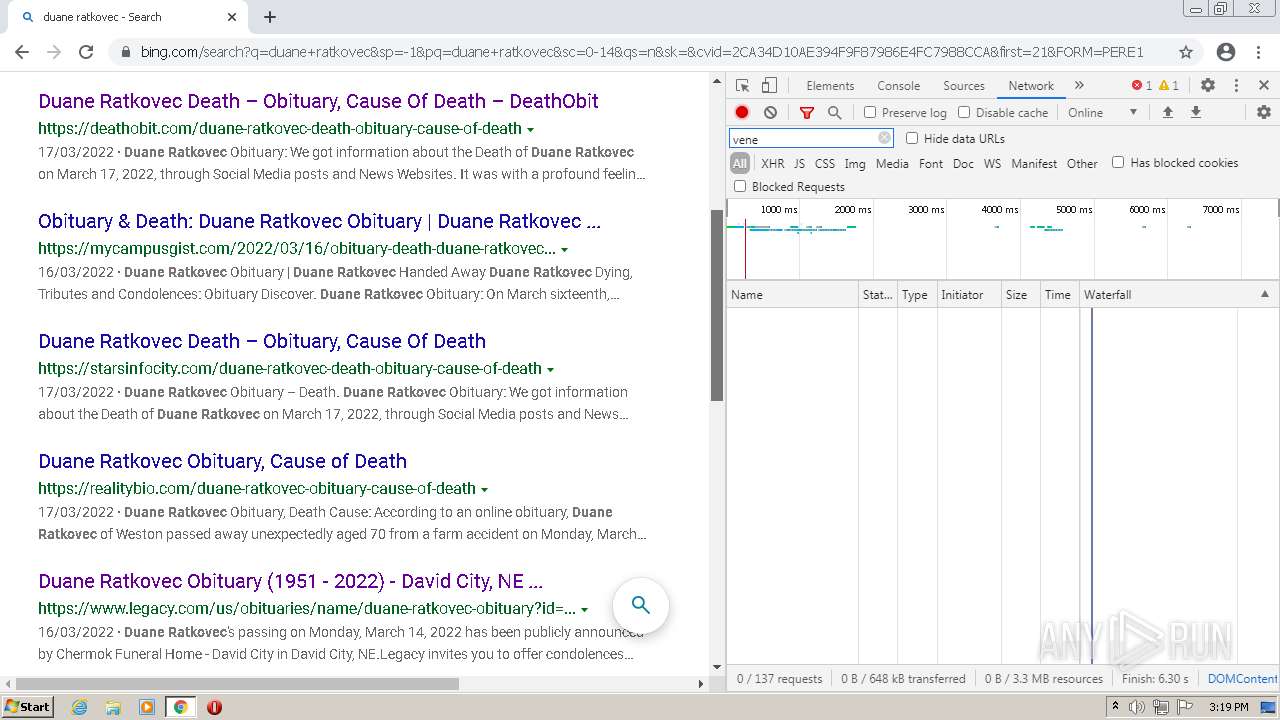Image resolution: width=1280 pixels, height=720 pixels.
Task: Open the starsinfocity Duane Ratkovec Death link
Action: [x=262, y=341]
